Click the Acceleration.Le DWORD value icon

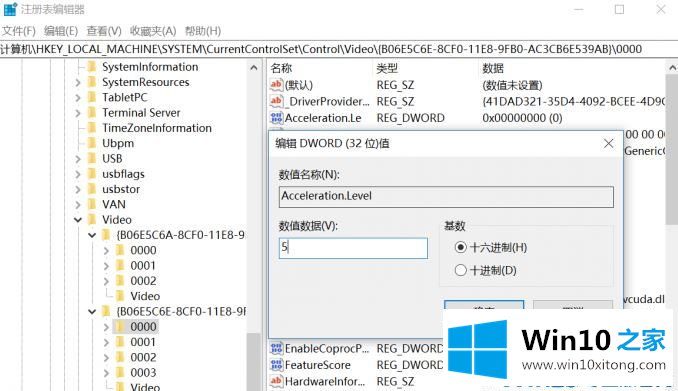[276, 117]
